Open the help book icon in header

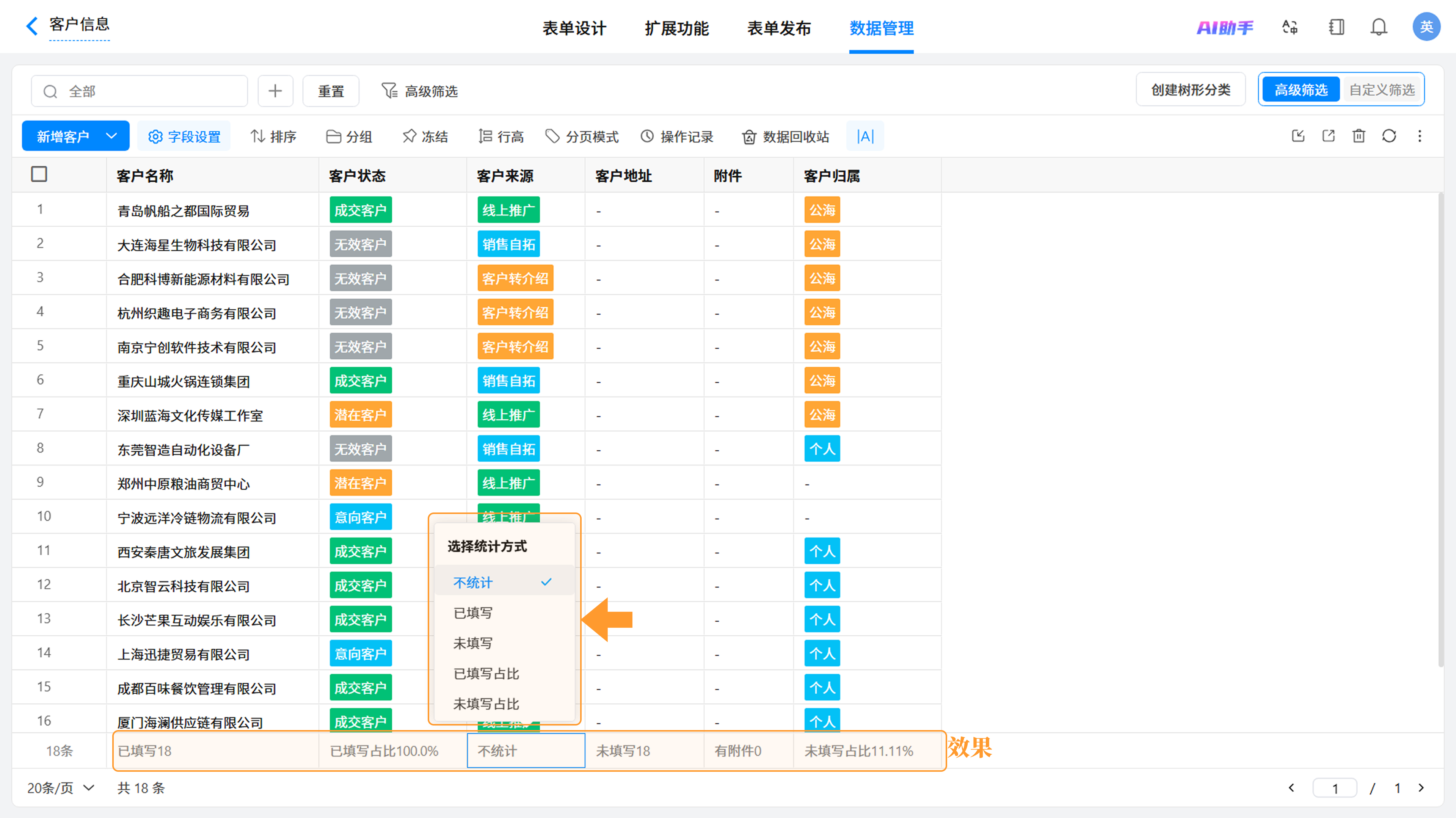[x=1336, y=27]
